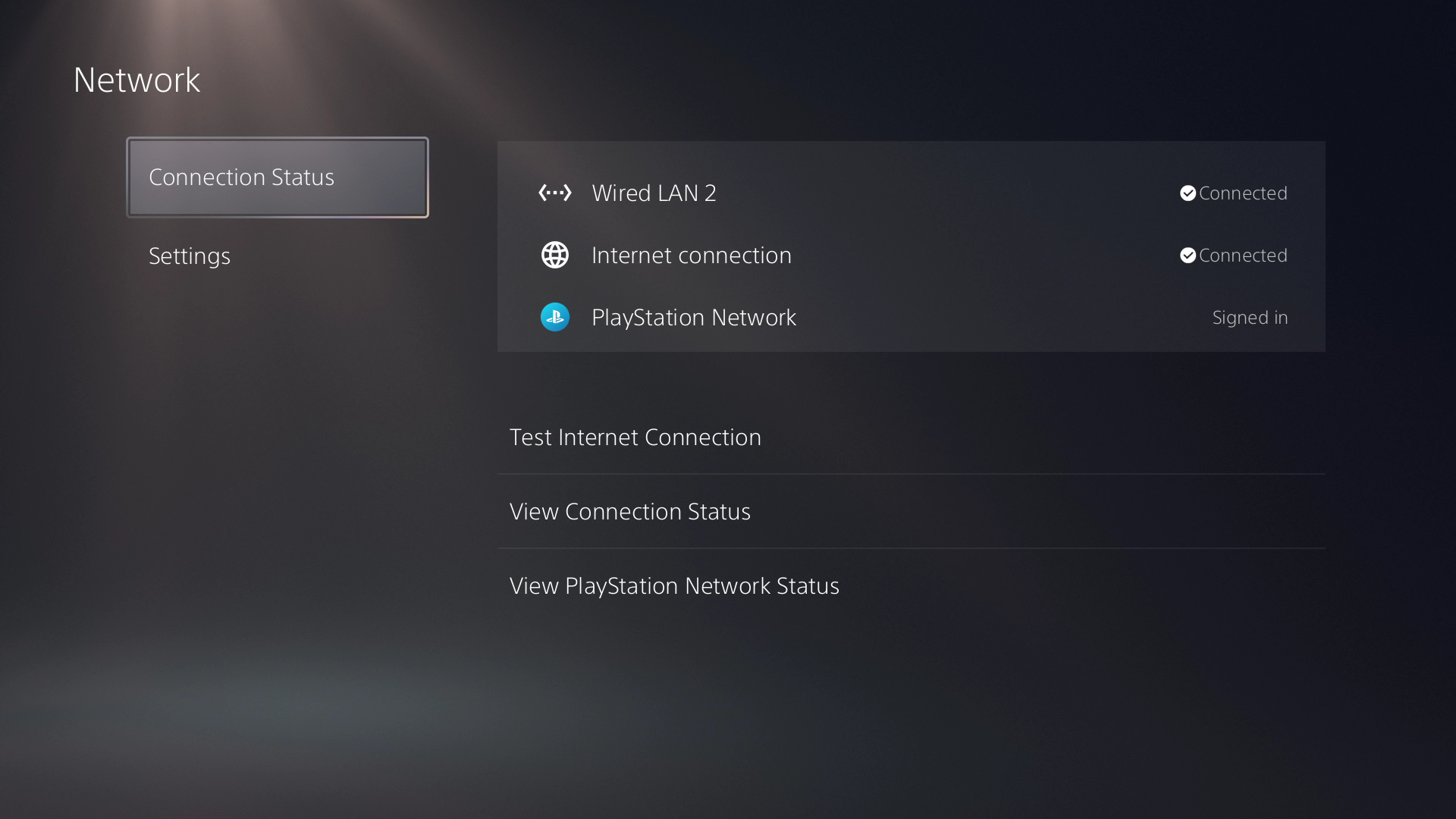Select the Connection Status menu item
This screenshot has width=1456, height=819.
click(x=278, y=177)
